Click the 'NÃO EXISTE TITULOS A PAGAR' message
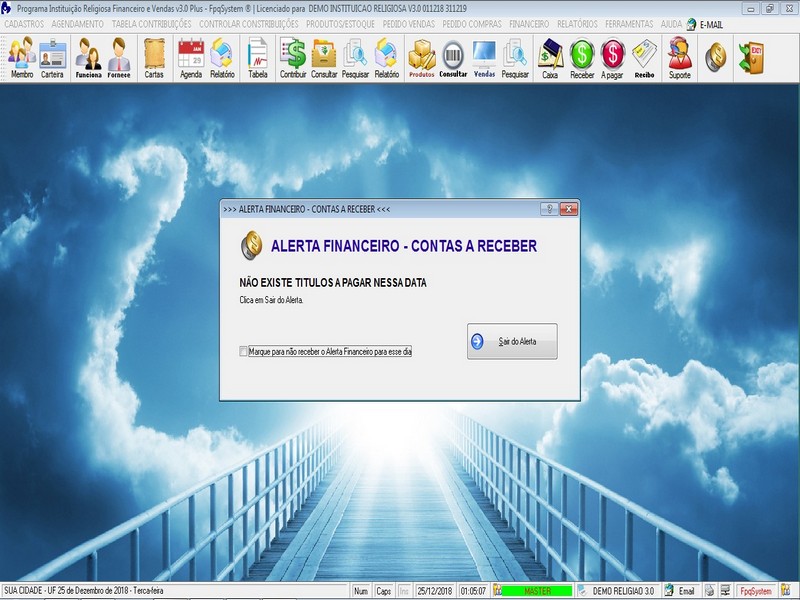800x600 pixels. pyautogui.click(x=333, y=283)
